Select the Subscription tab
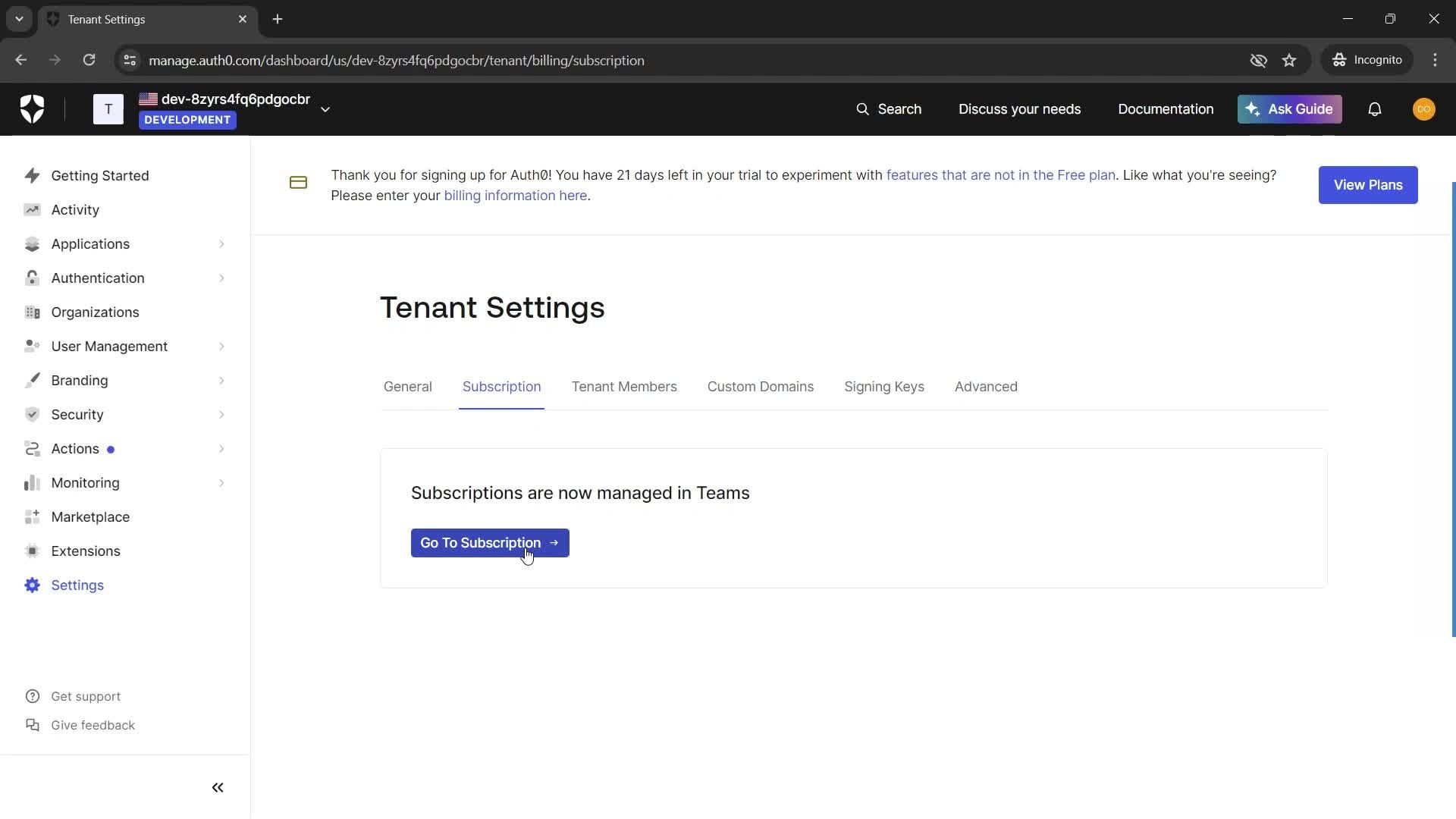The image size is (1456, 819). (502, 387)
